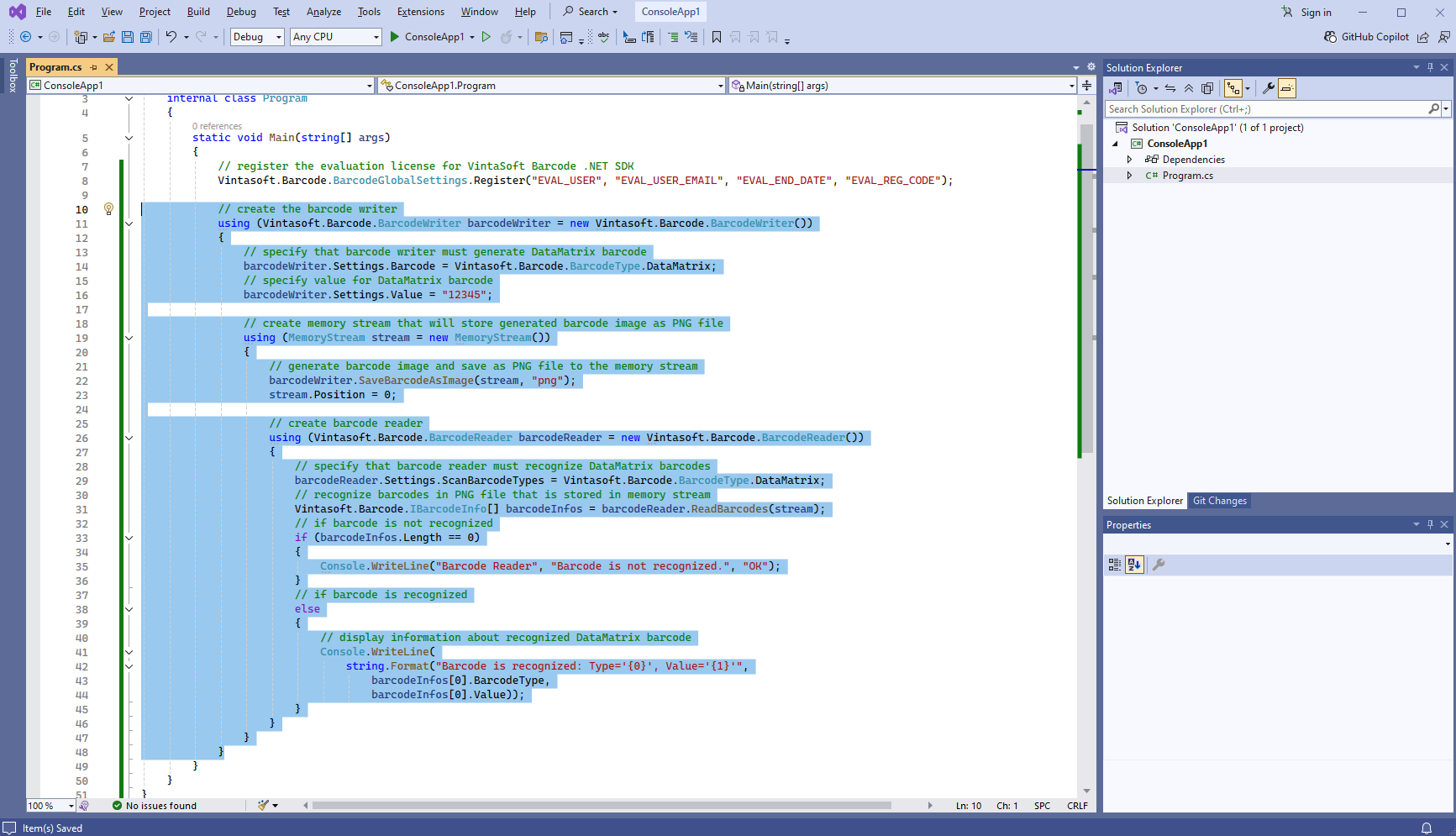
Task: Expand the Dependencies node
Action: tap(1129, 160)
